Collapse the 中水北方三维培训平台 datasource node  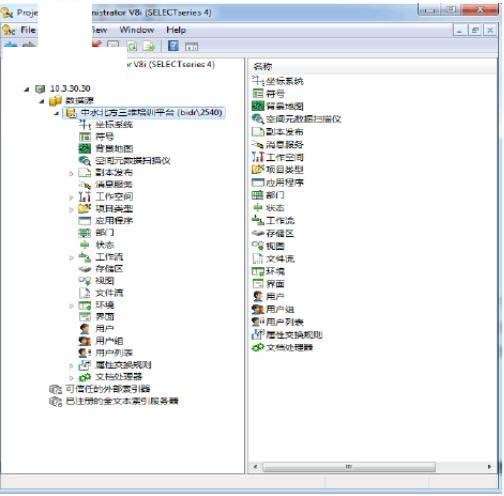(x=57, y=113)
